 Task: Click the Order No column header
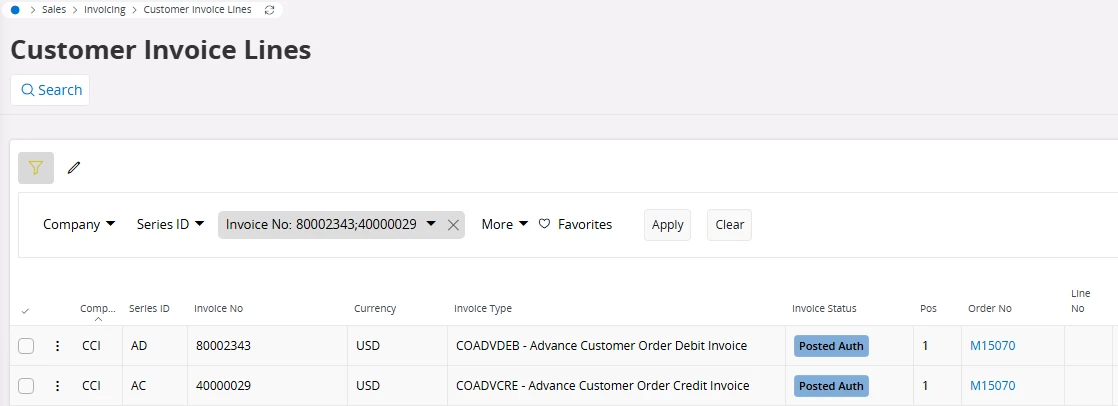(990, 309)
